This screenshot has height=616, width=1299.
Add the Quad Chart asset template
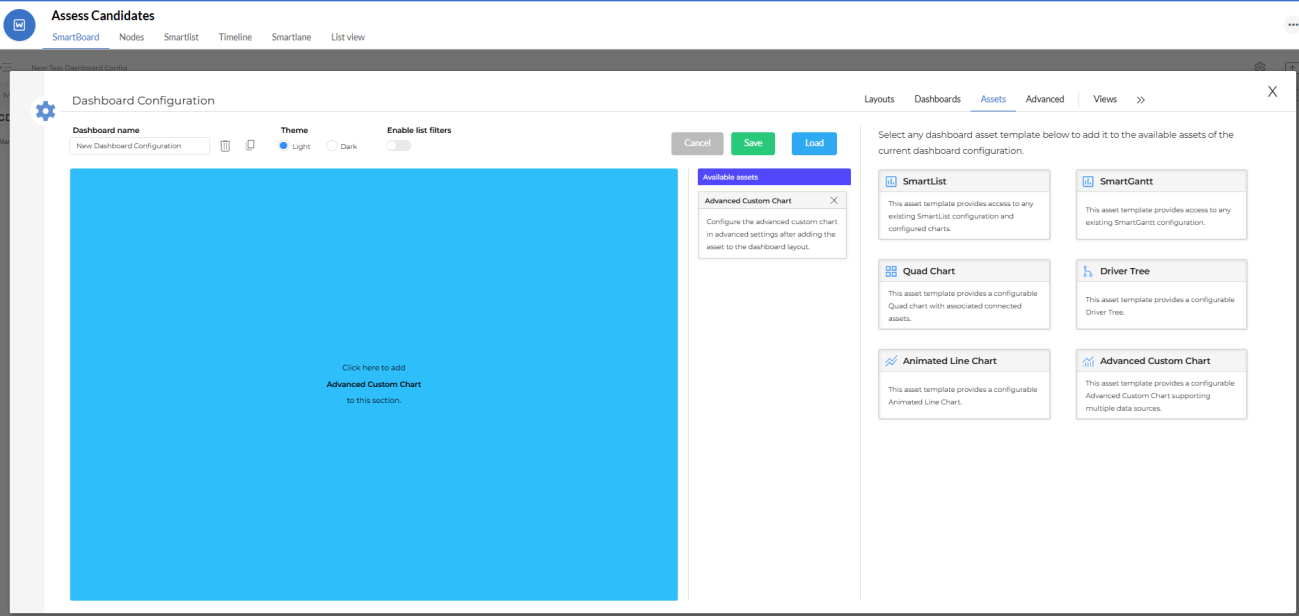pyautogui.click(x=964, y=294)
